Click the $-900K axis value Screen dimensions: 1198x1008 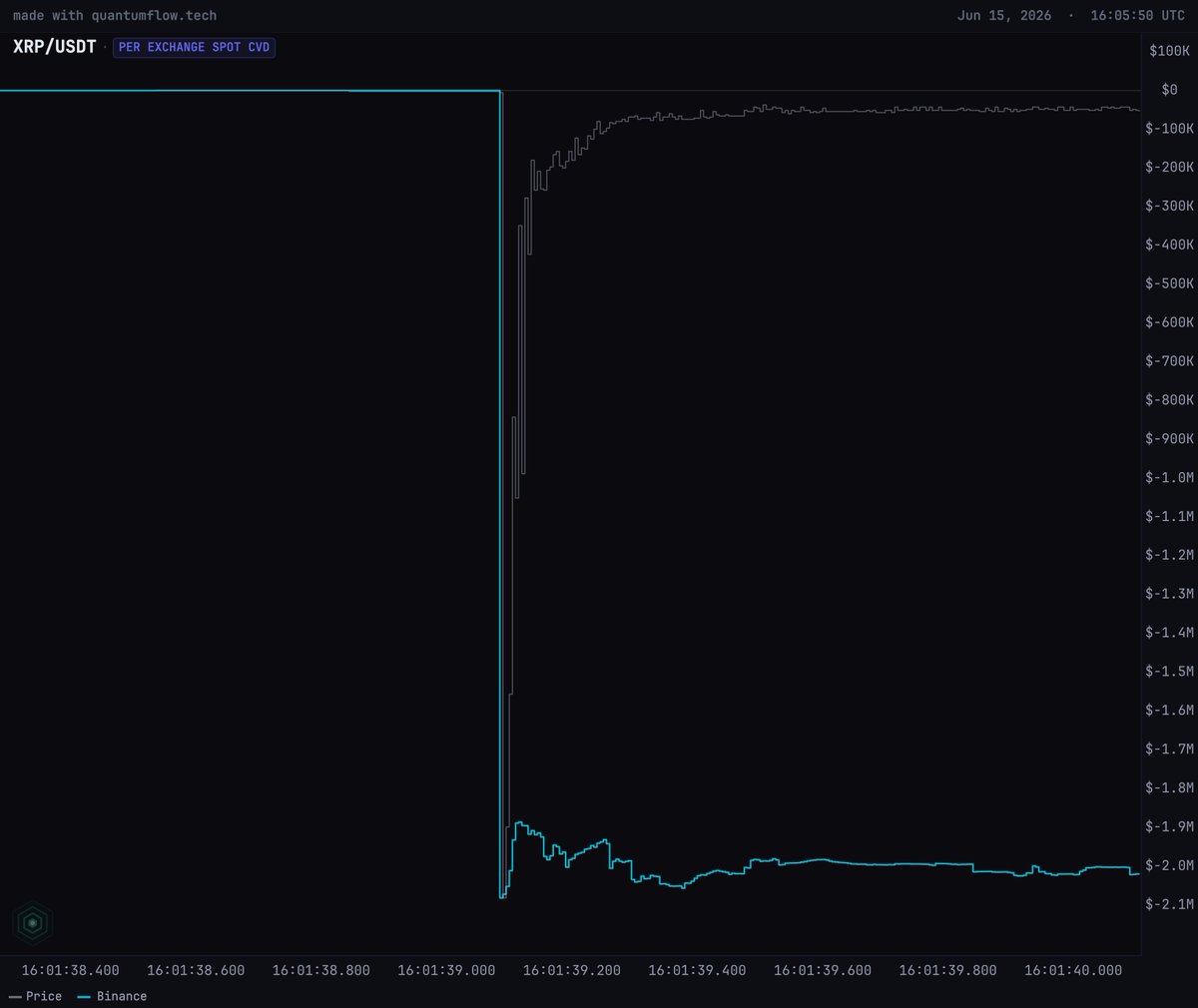[x=1169, y=439]
